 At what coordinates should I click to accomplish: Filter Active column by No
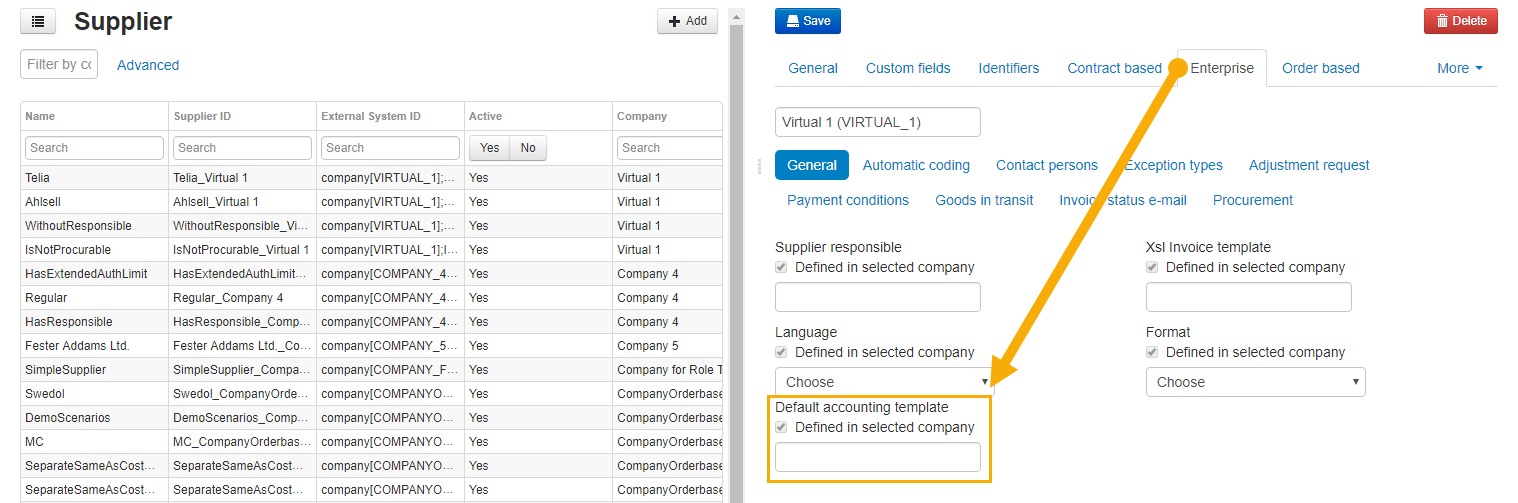pos(528,148)
